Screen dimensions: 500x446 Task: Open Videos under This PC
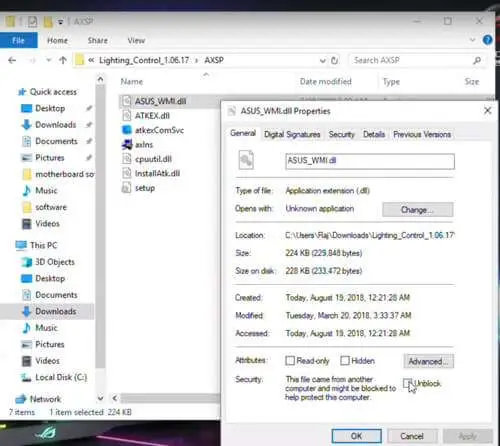[x=41, y=361]
